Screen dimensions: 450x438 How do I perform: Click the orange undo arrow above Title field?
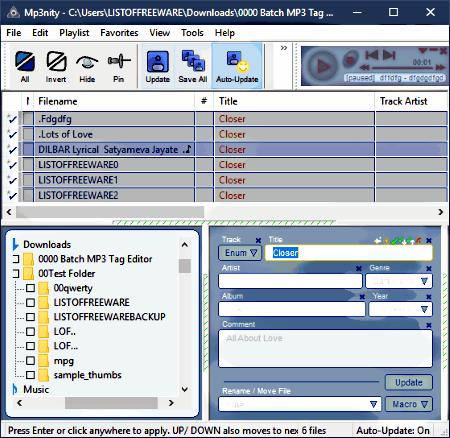pyautogui.click(x=418, y=240)
